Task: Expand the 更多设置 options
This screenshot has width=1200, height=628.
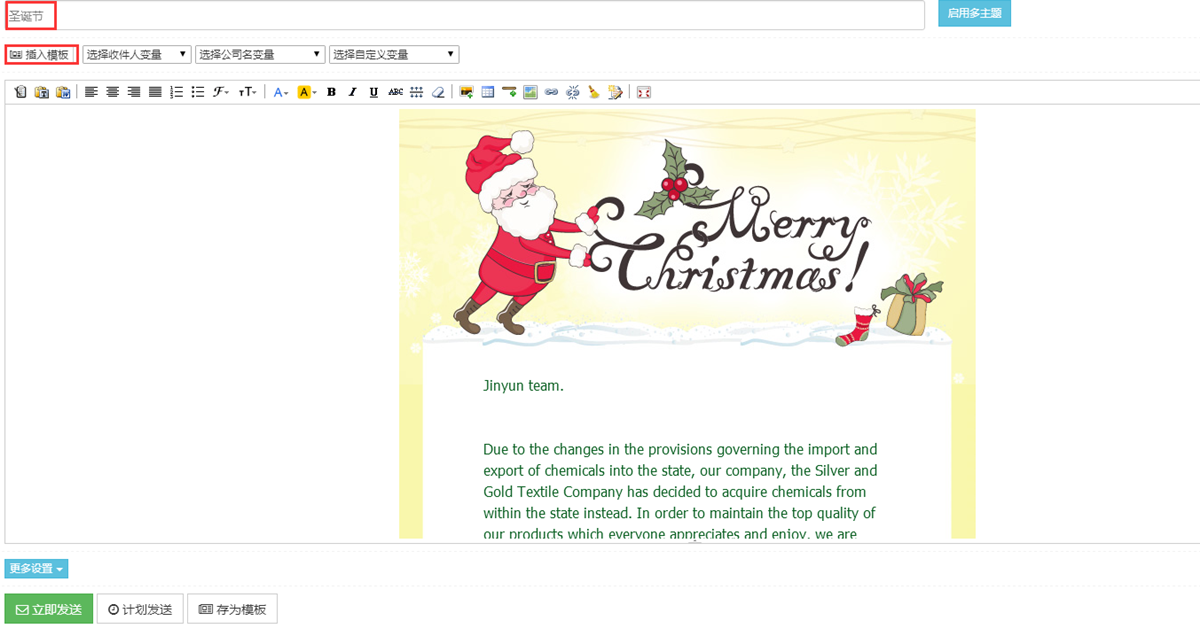Action: pos(36,569)
